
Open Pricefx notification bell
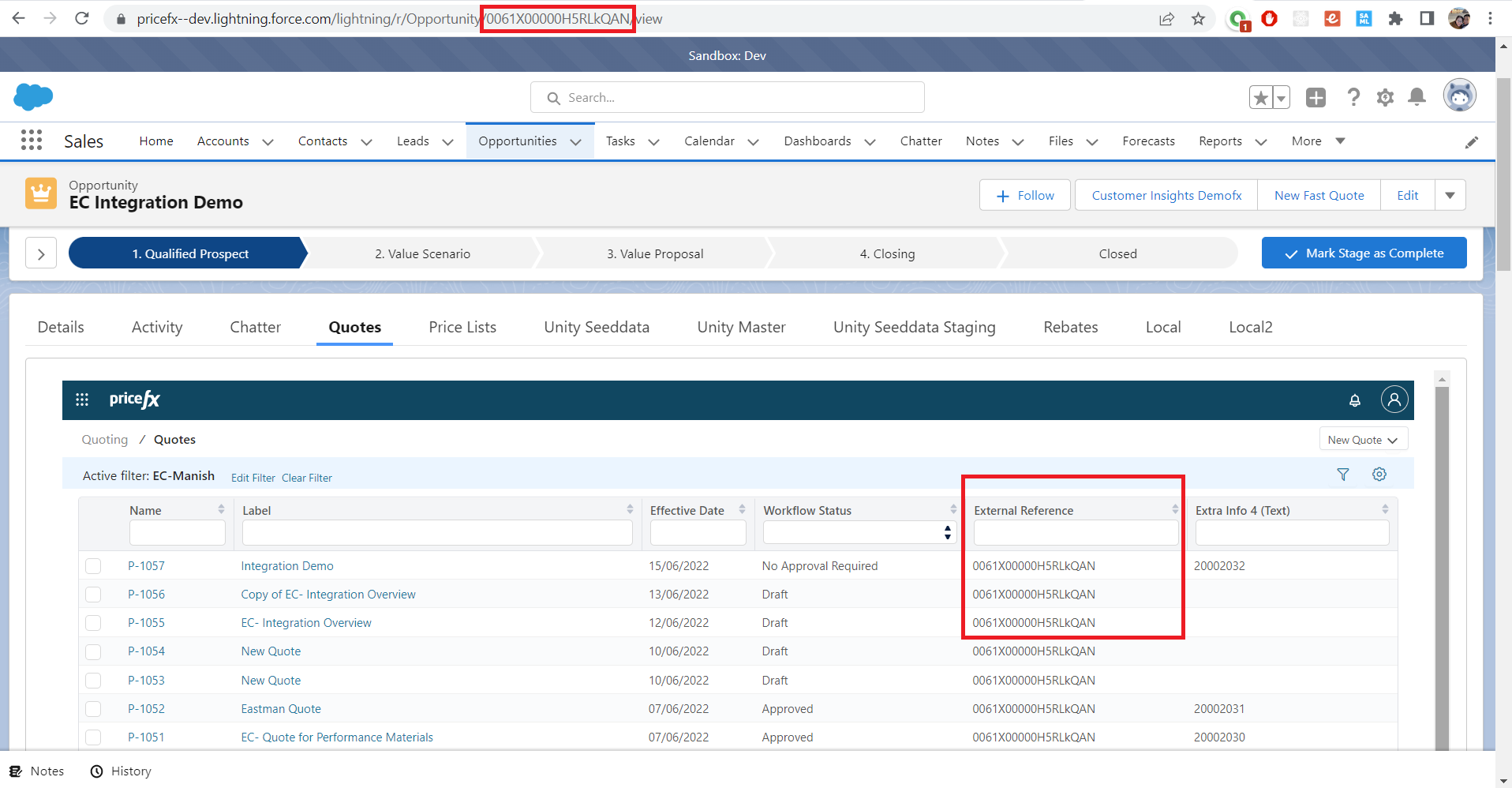[1355, 400]
